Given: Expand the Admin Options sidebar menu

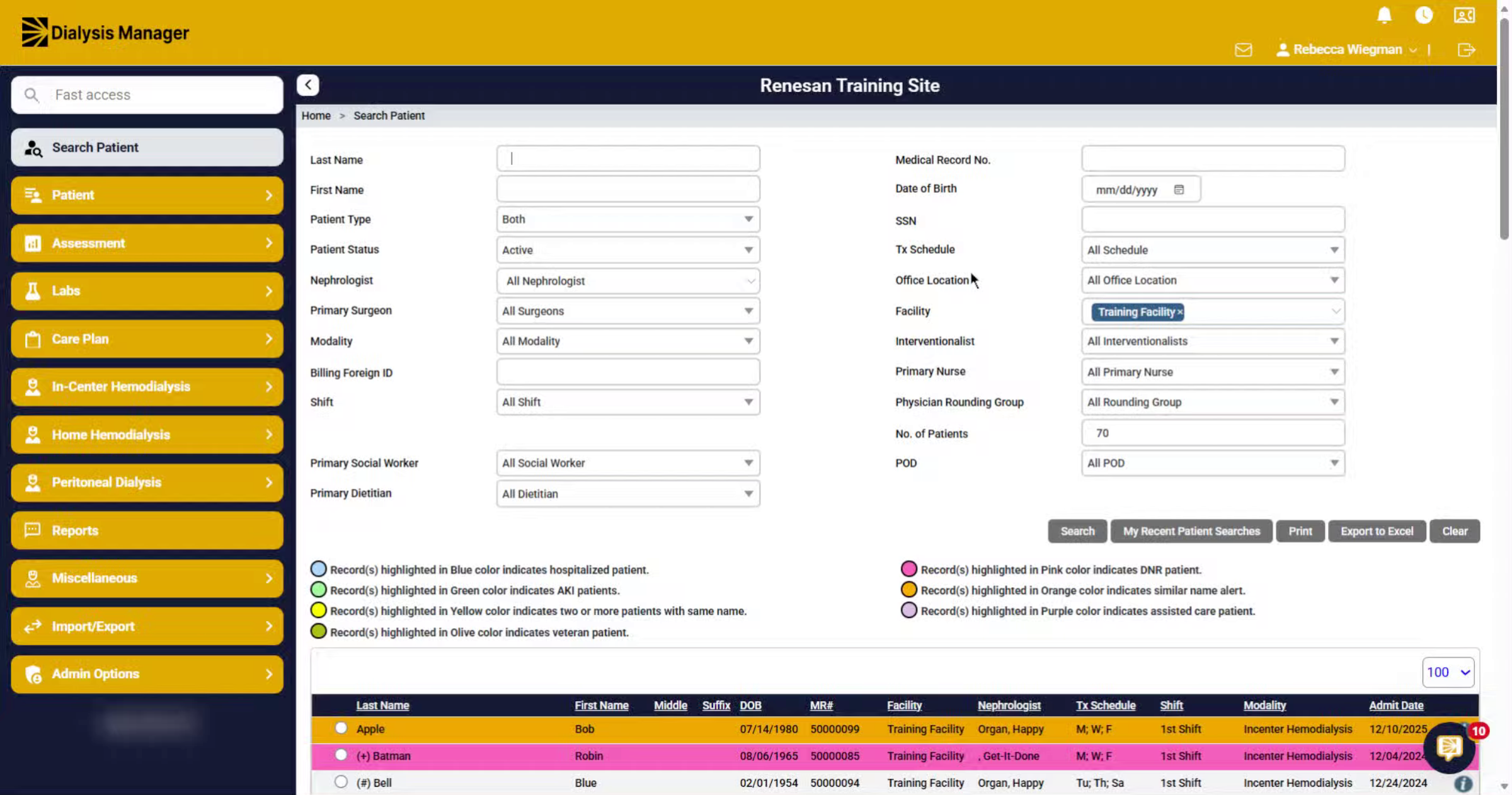Looking at the screenshot, I should pos(147,674).
